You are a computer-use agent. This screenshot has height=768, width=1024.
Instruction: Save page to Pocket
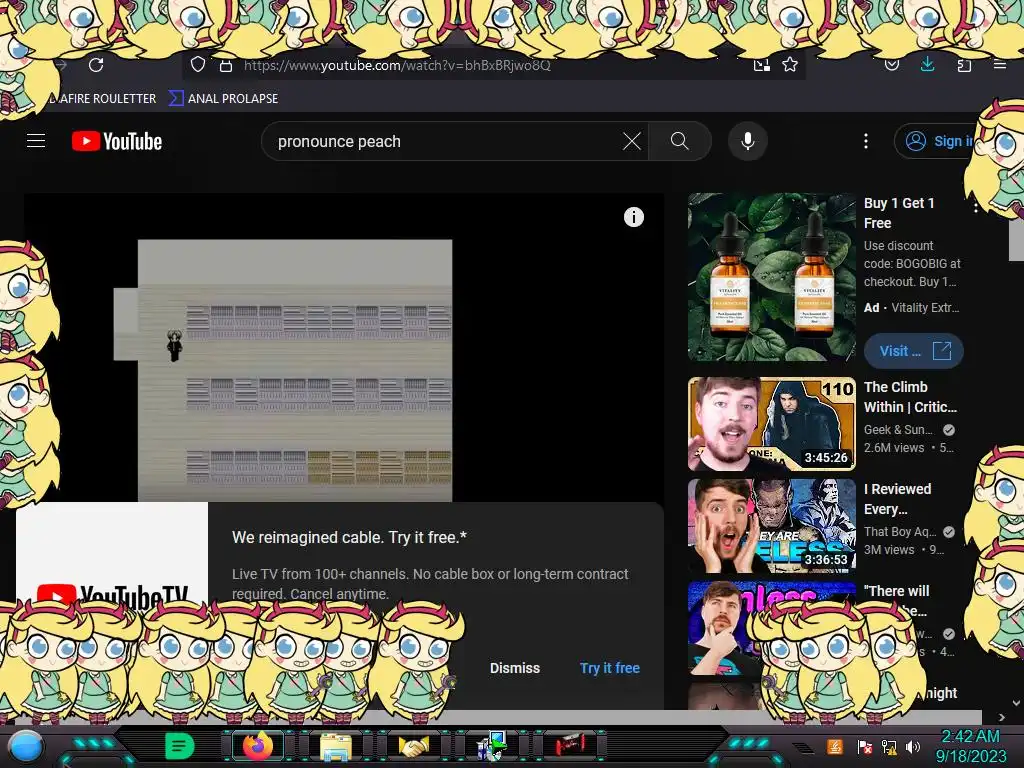pos(891,65)
